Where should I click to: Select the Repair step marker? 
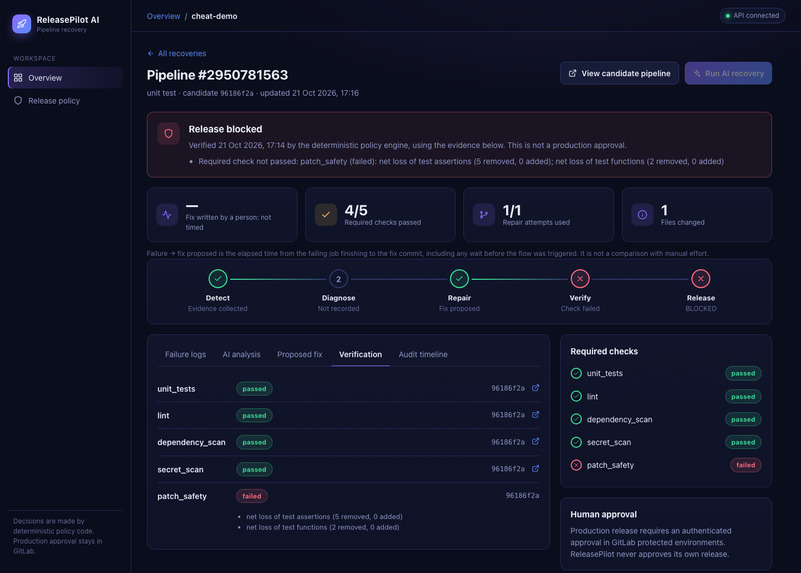tap(459, 279)
